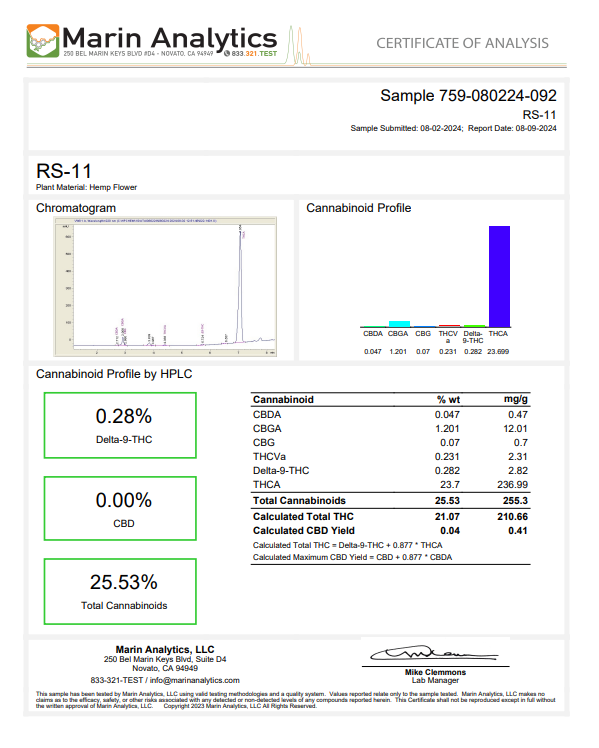Click the Lab Manager signature image

coord(434,653)
